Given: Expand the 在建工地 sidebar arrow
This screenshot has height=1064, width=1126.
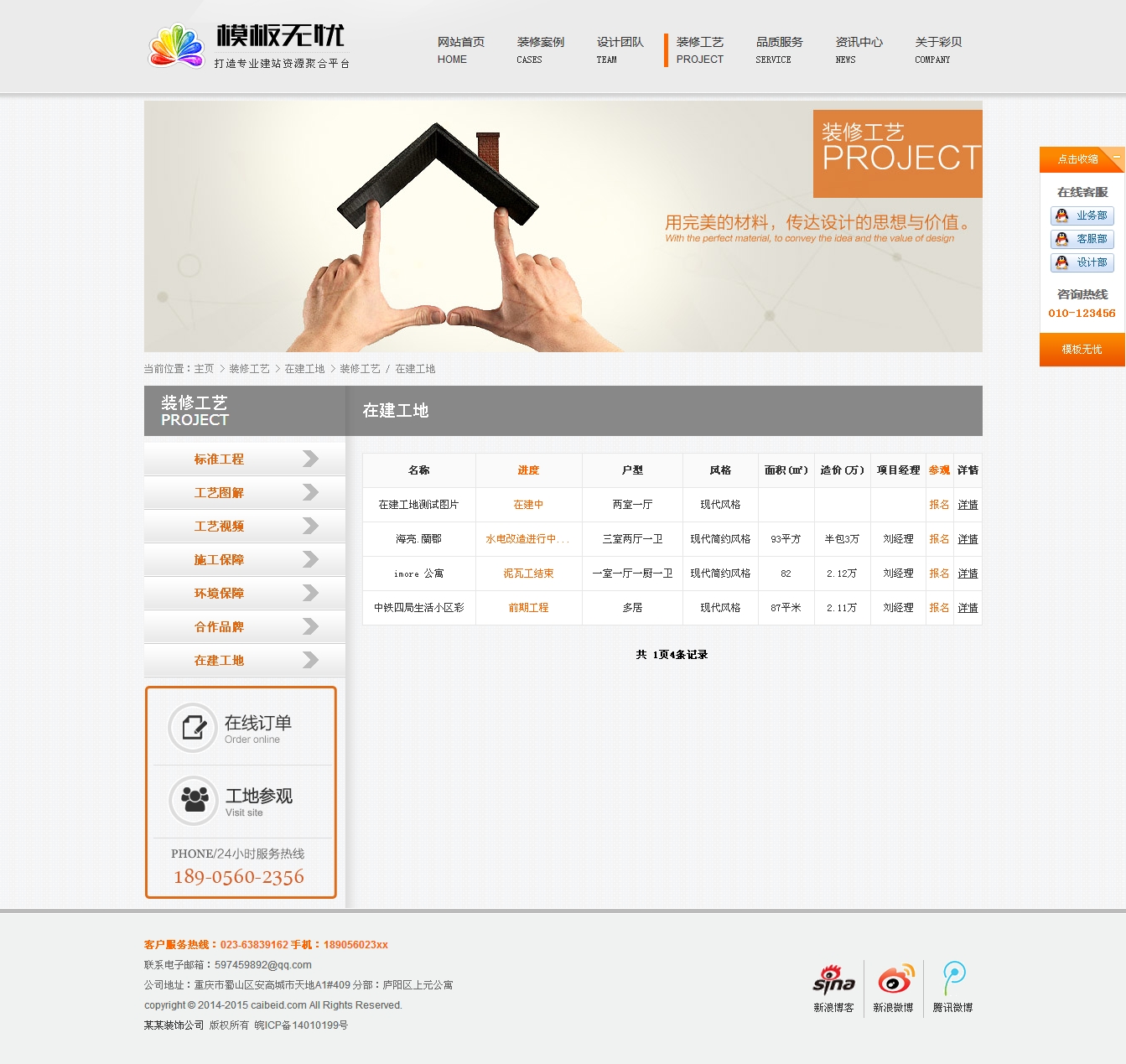Looking at the screenshot, I should [x=310, y=660].
